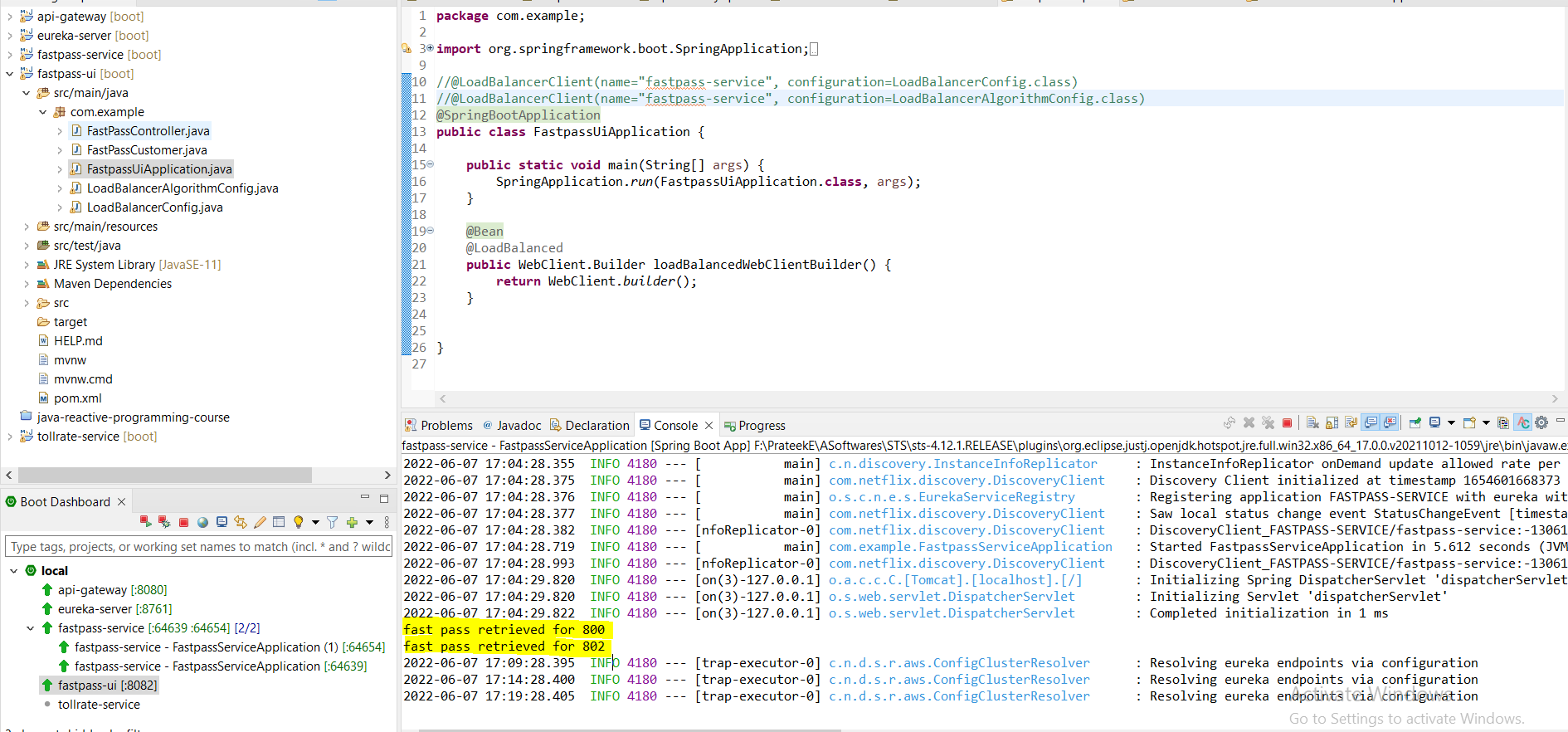Screen dimensions: 1568x732
Task: Click the filter funnel icon in Boot Dashboard
Action: (332, 522)
